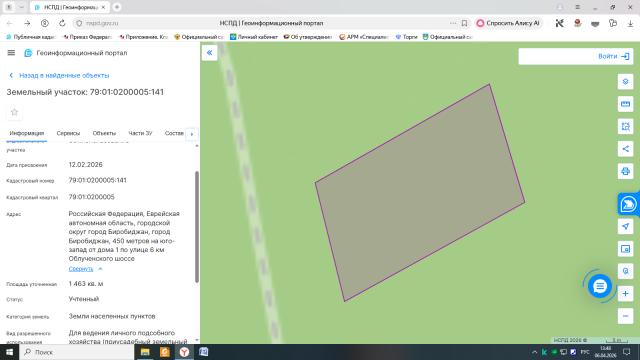Locate my position on map
640x360 pixels.
625,227
